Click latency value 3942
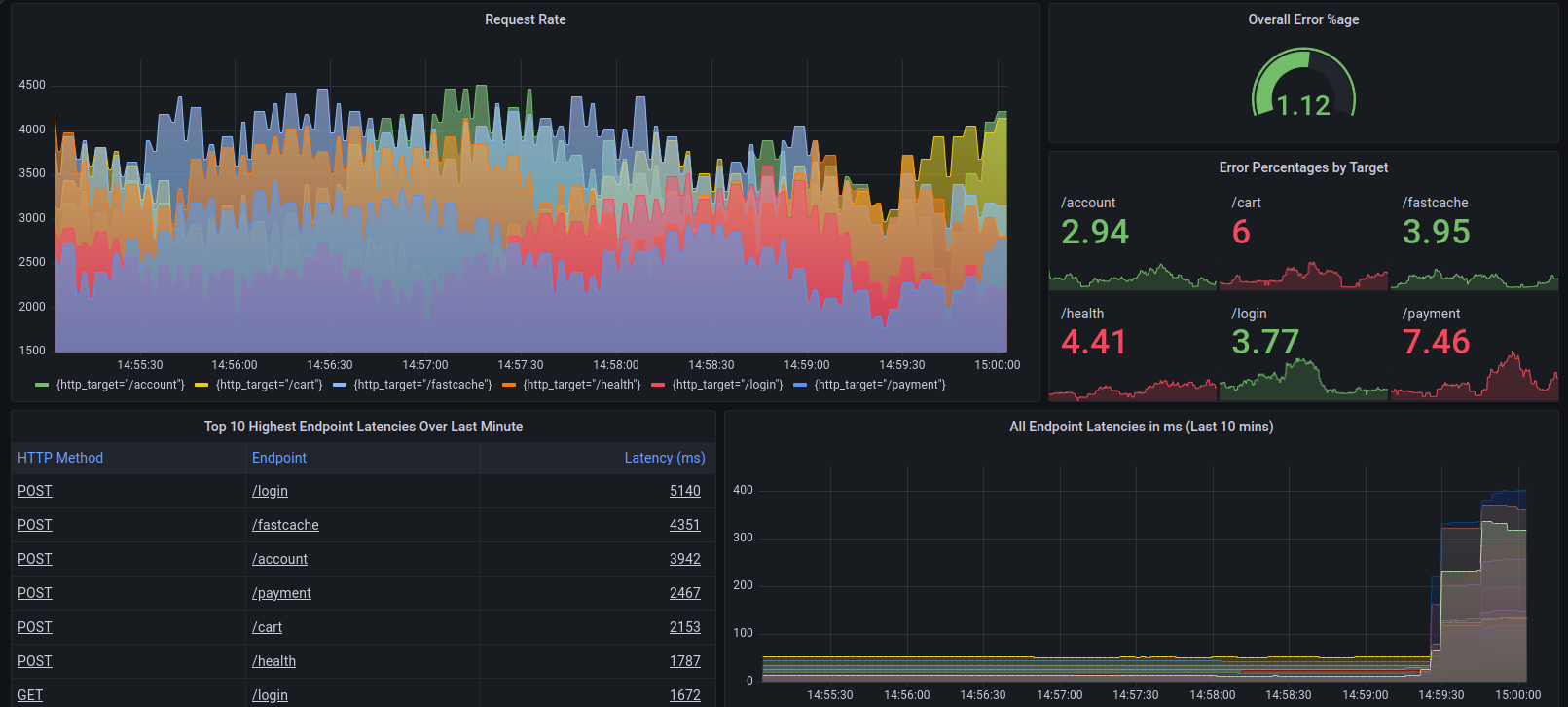Image resolution: width=1568 pixels, height=707 pixels. (685, 559)
